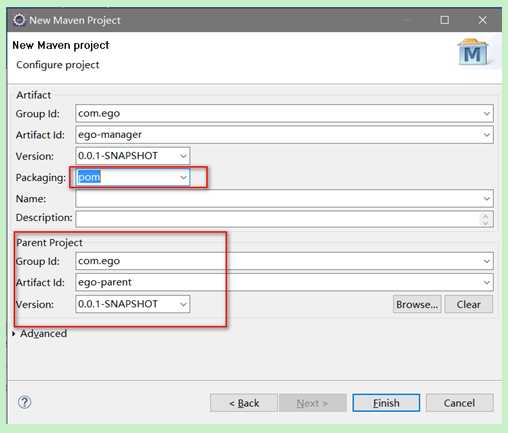Viewport: 508px width, 433px height.
Task: Click the 'Packaging:' label
Action: point(41,178)
